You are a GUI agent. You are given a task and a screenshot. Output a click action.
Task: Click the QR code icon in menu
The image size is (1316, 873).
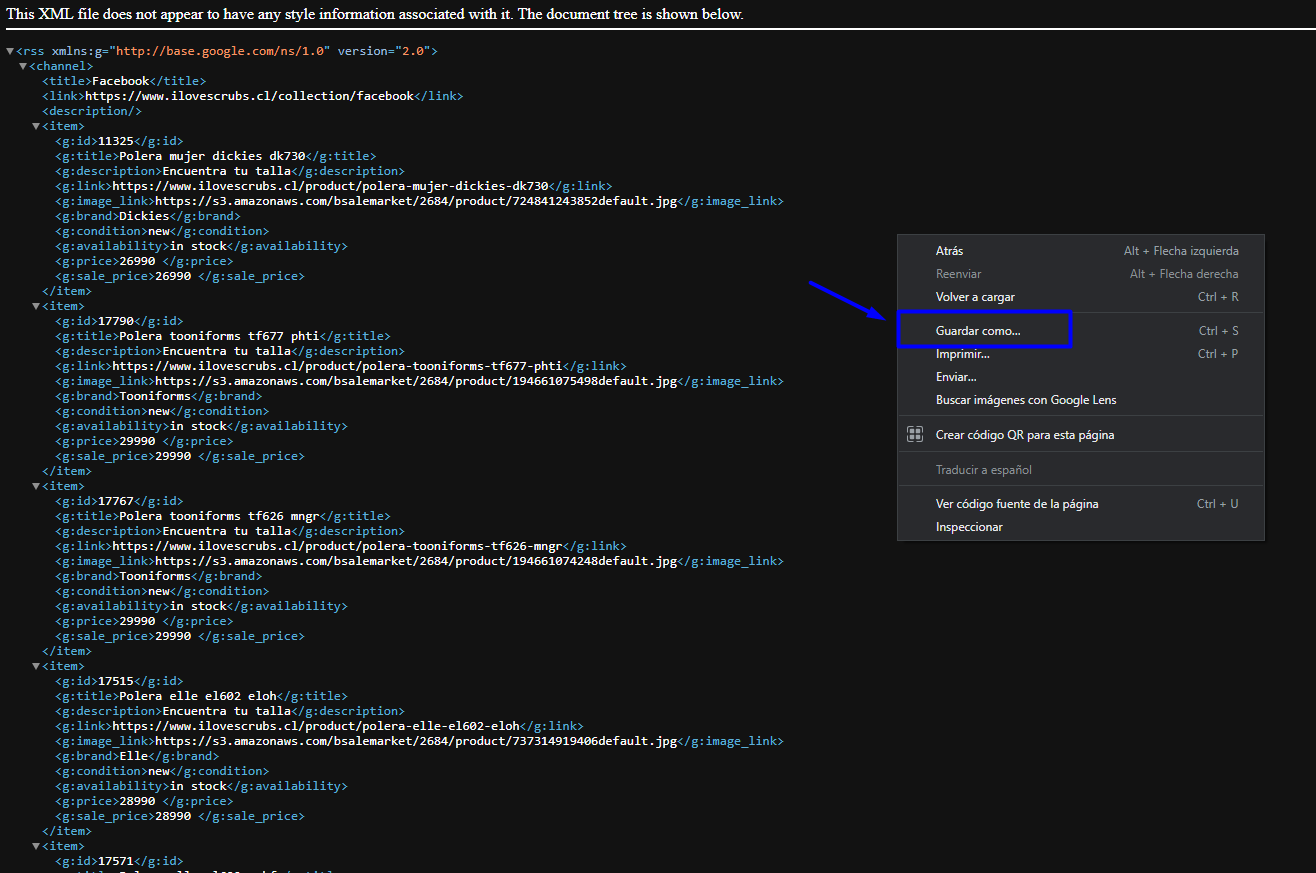pos(914,434)
